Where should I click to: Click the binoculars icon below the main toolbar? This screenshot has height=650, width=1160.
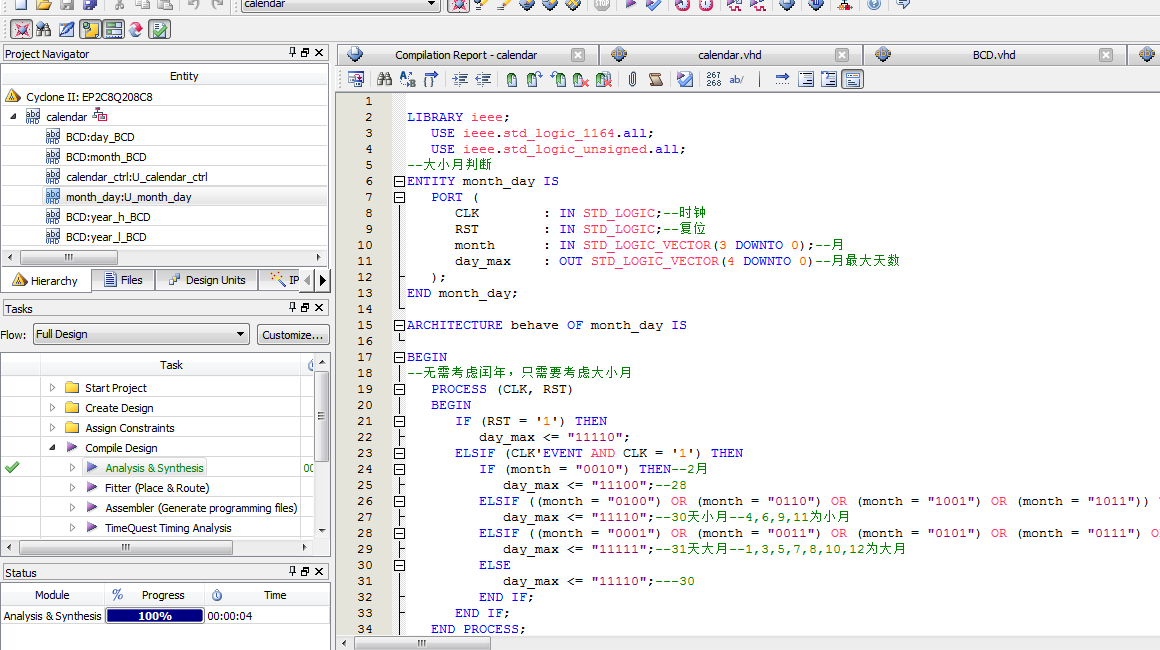[43, 29]
